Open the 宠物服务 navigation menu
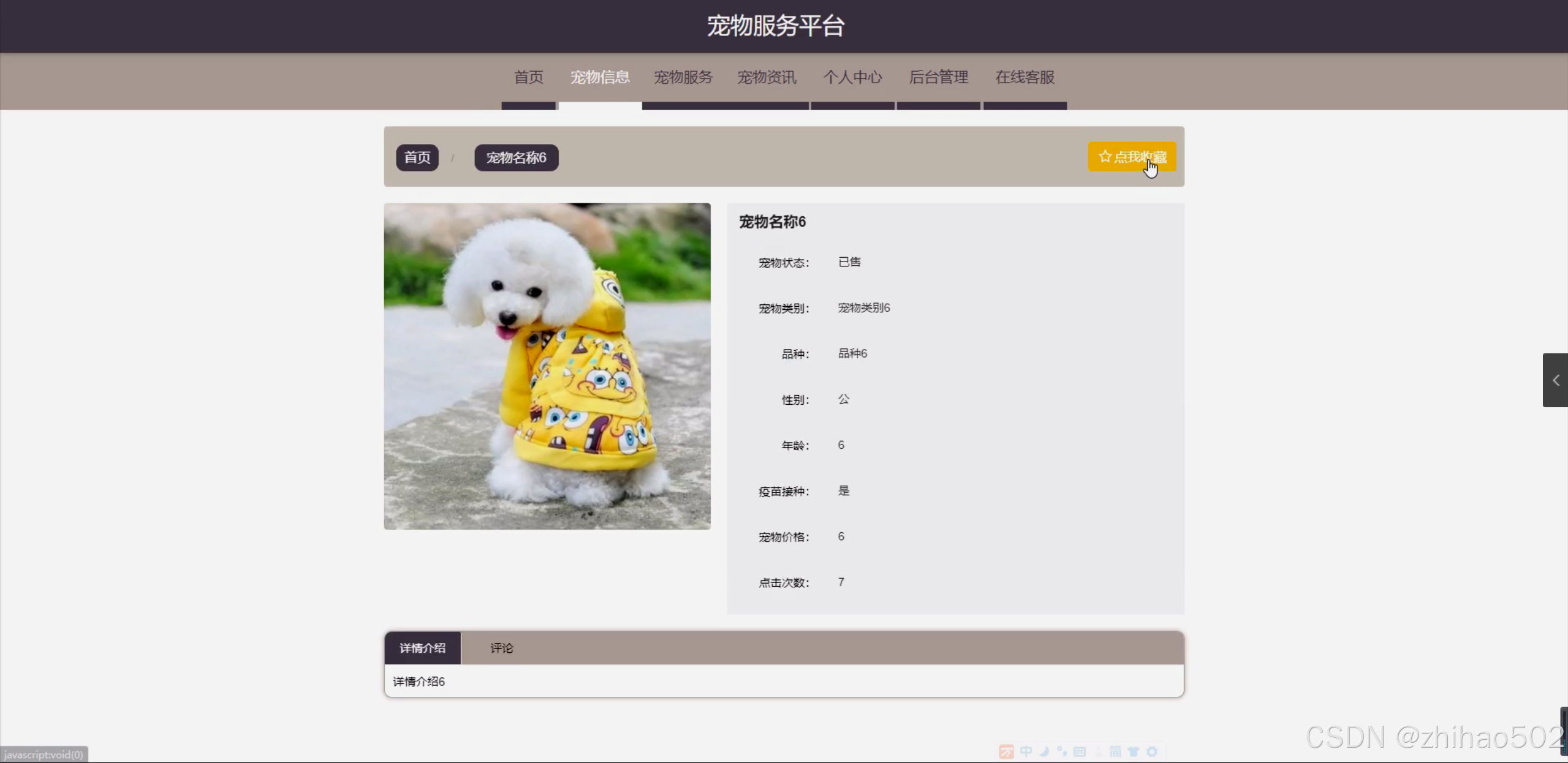Screen dimensions: 1568x763 pyautogui.click(x=683, y=77)
